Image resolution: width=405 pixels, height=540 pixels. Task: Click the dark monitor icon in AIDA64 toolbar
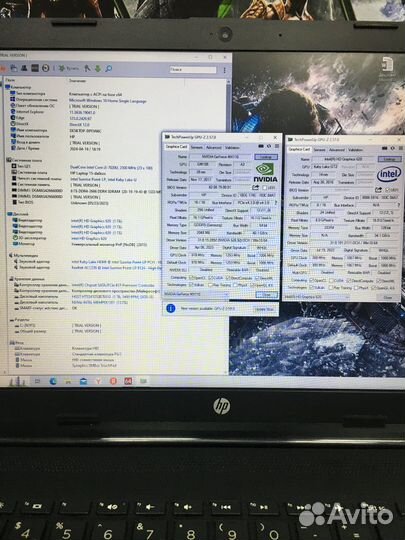coord(35,68)
